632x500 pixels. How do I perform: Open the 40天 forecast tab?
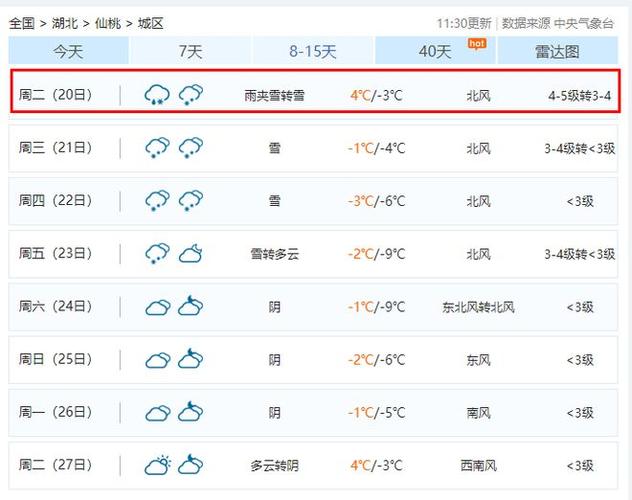click(x=435, y=51)
